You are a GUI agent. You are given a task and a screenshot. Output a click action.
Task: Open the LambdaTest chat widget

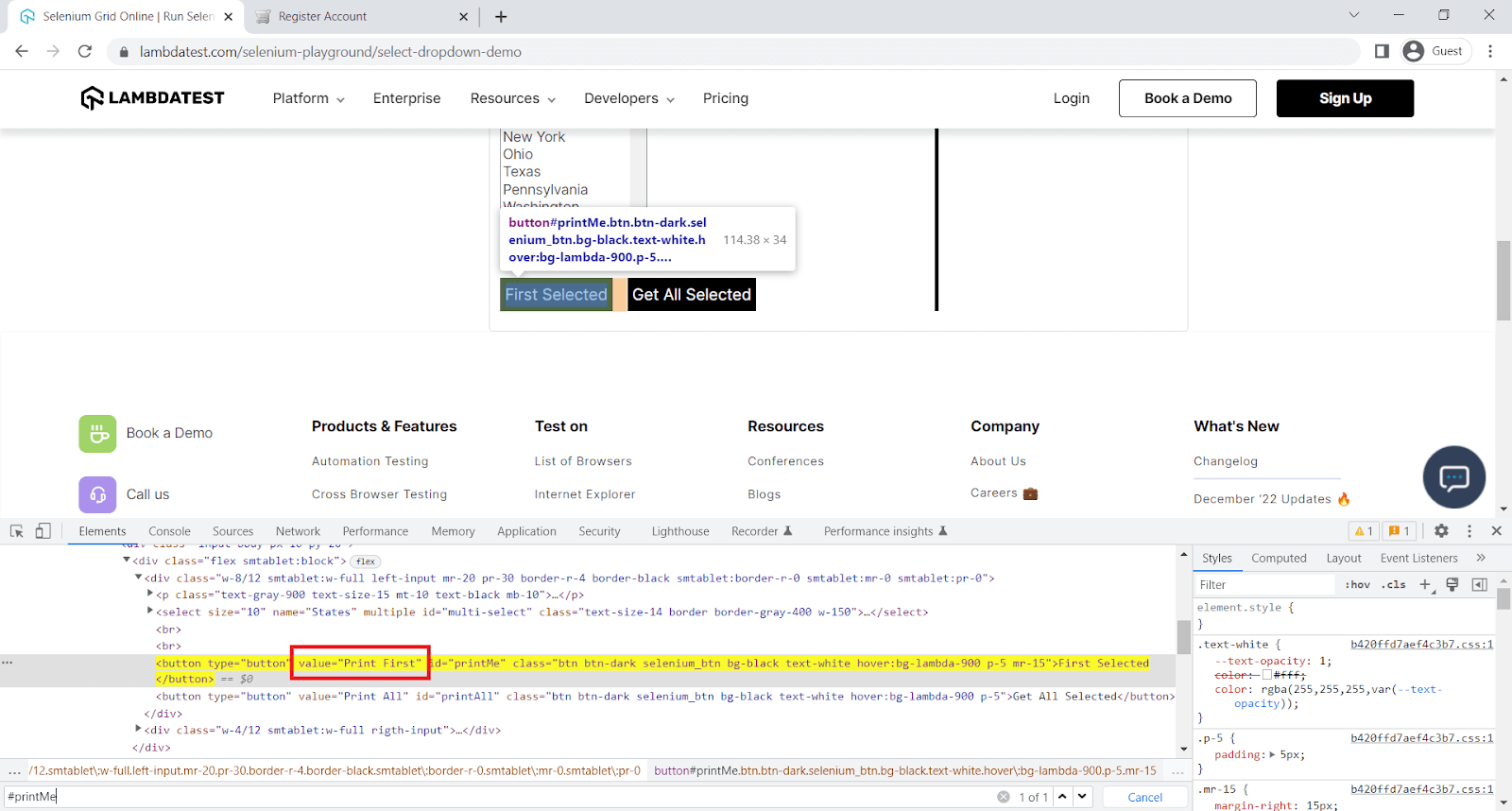click(1453, 477)
